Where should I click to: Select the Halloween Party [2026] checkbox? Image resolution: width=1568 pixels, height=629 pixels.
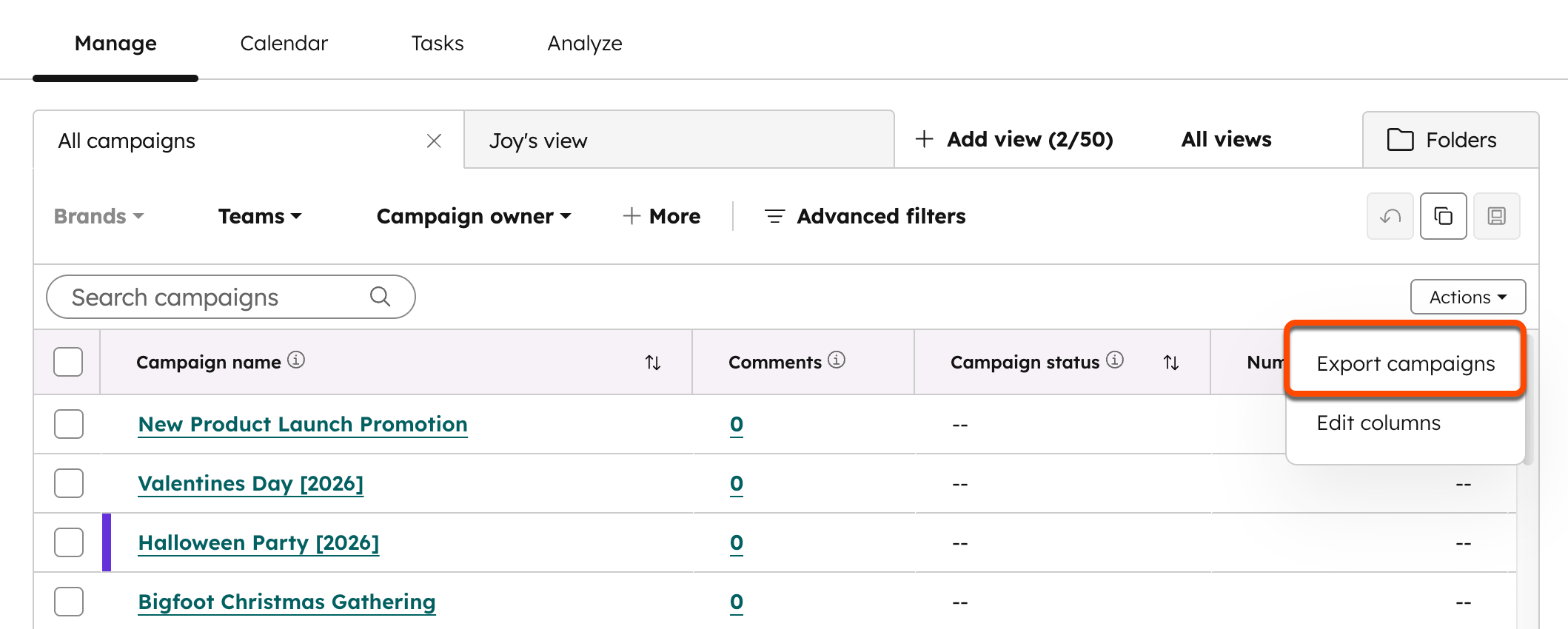(x=68, y=542)
